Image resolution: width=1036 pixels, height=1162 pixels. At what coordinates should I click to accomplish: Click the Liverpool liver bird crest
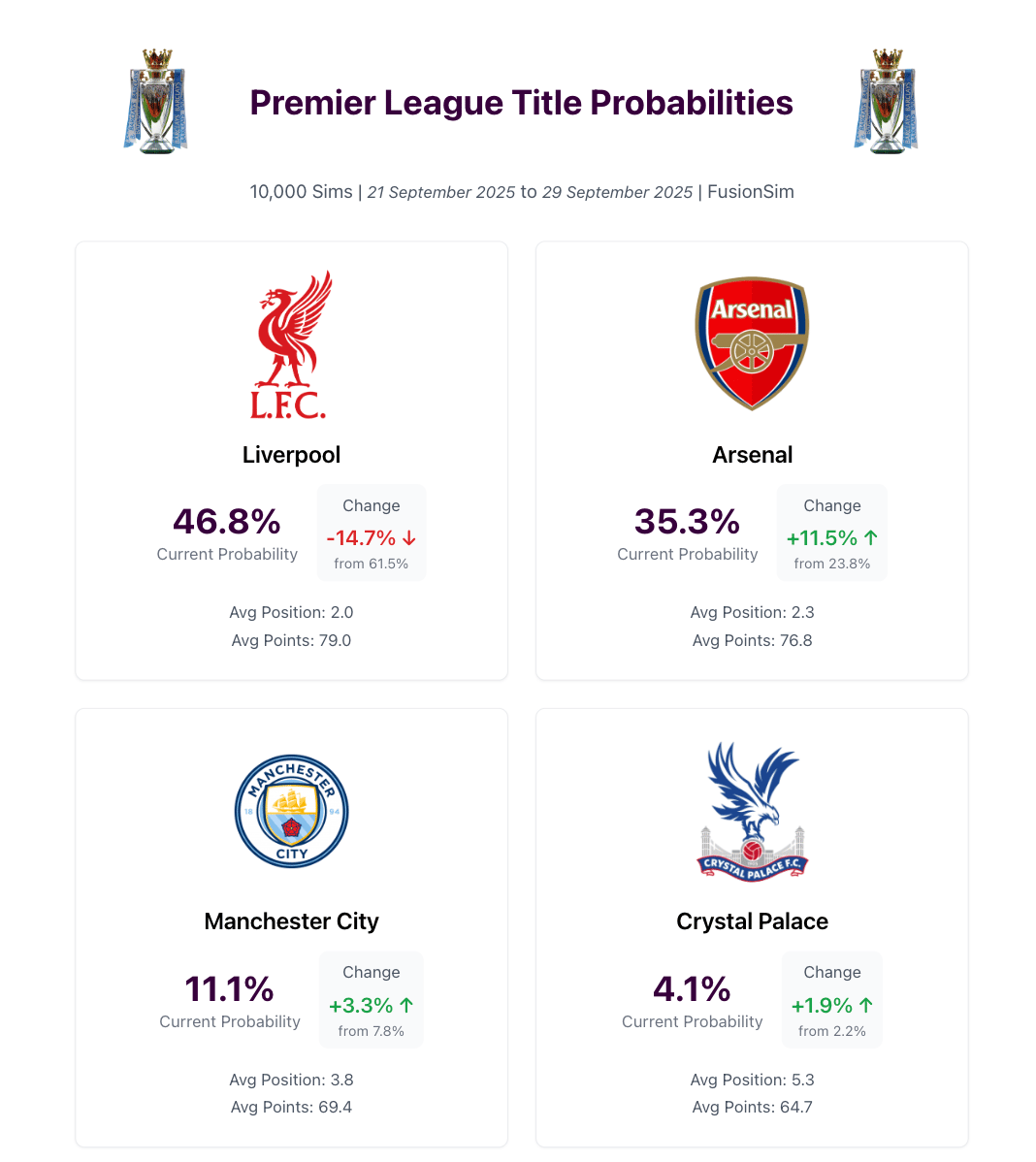click(x=291, y=344)
